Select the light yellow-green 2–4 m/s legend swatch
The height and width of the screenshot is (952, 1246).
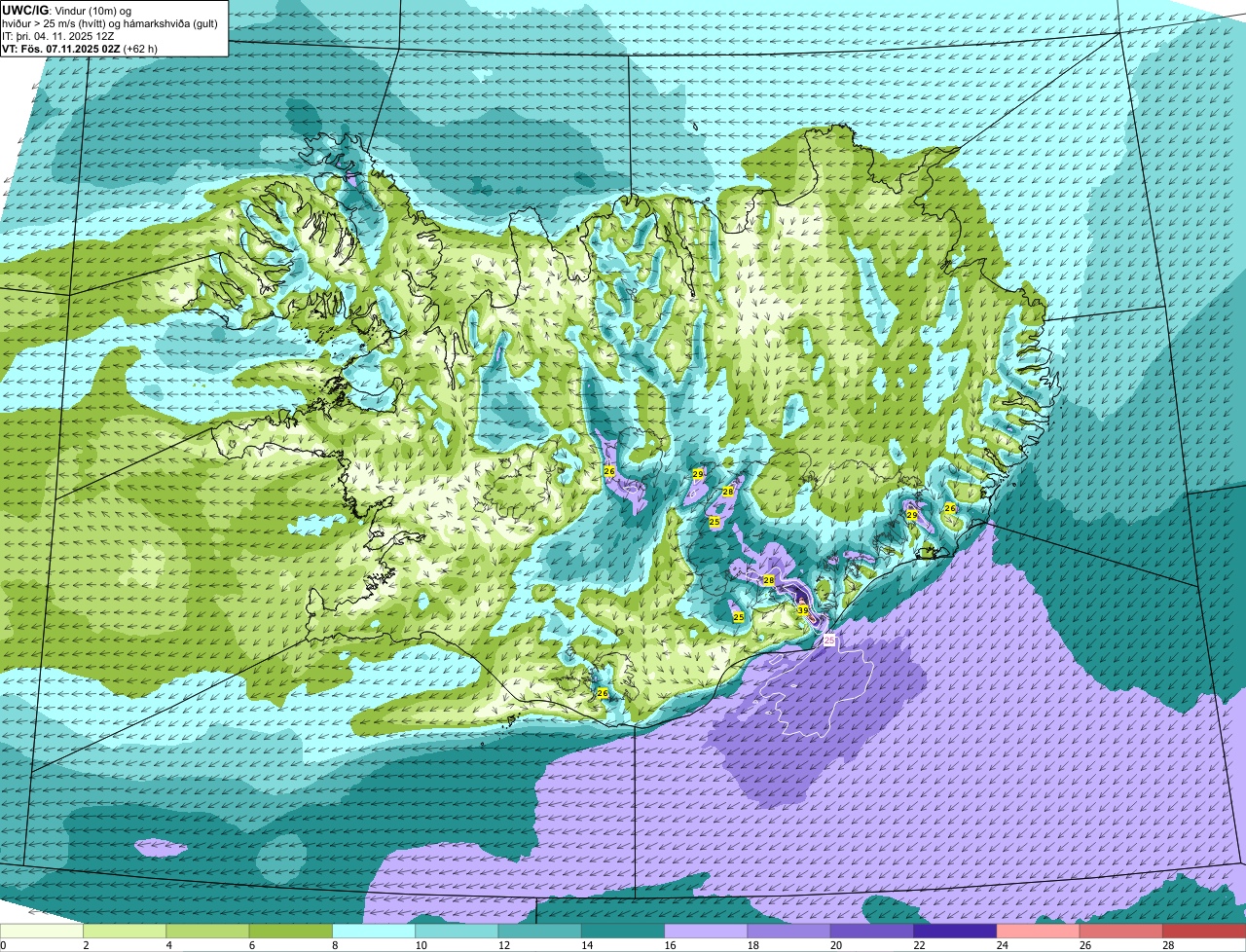(126, 931)
